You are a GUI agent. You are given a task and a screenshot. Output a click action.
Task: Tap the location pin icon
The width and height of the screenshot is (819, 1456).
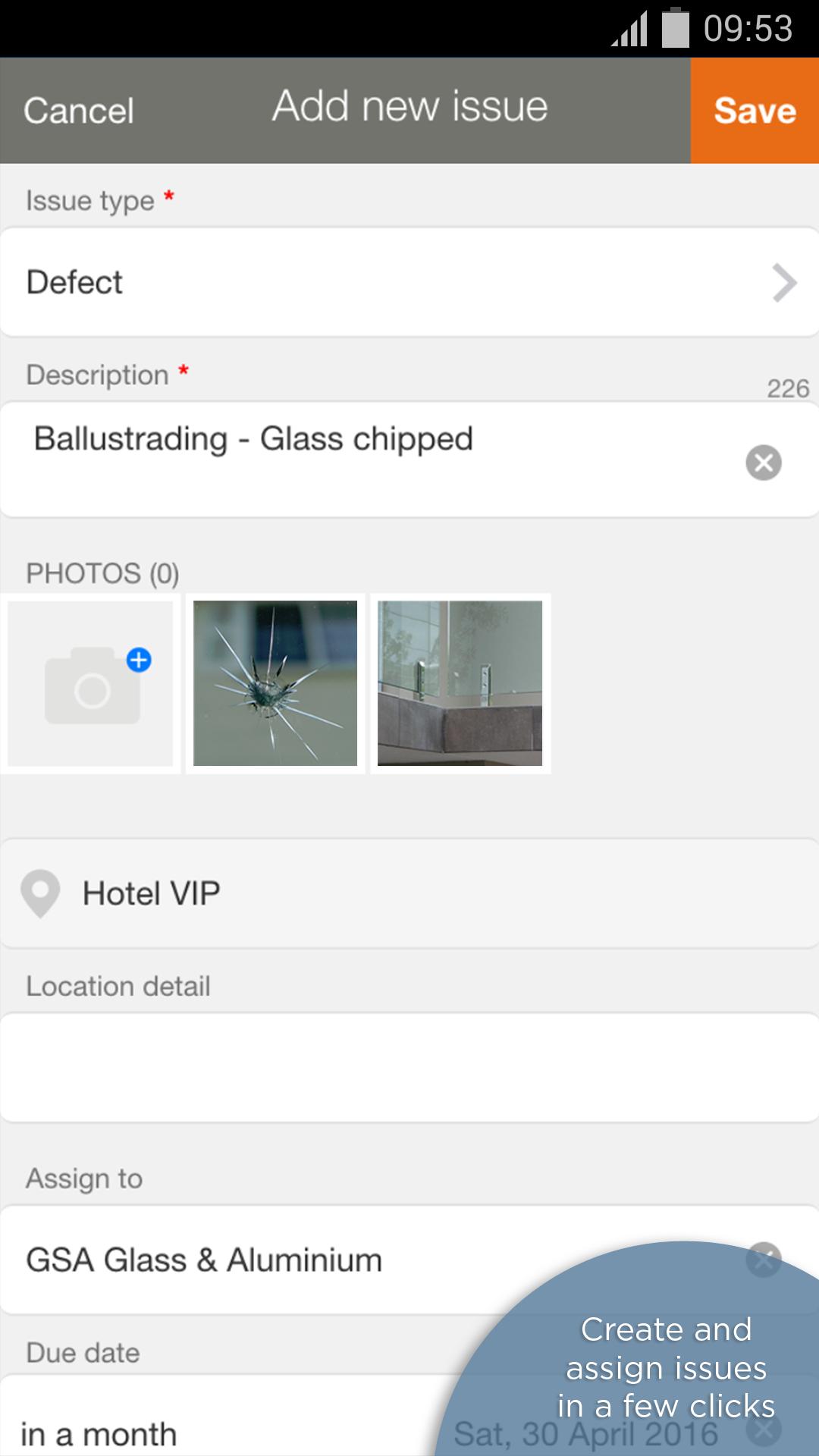click(40, 893)
